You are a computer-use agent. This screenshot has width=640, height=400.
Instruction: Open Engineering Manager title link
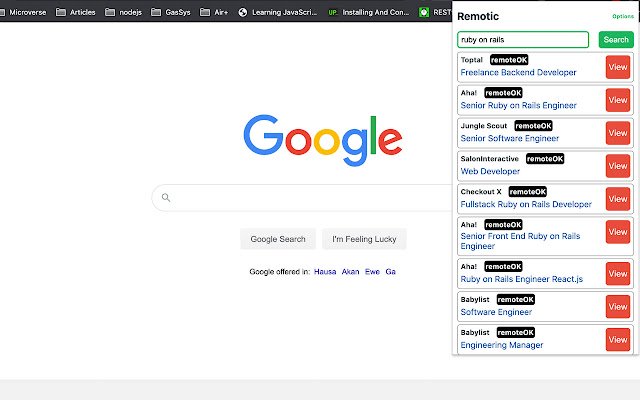pyautogui.click(x=502, y=345)
